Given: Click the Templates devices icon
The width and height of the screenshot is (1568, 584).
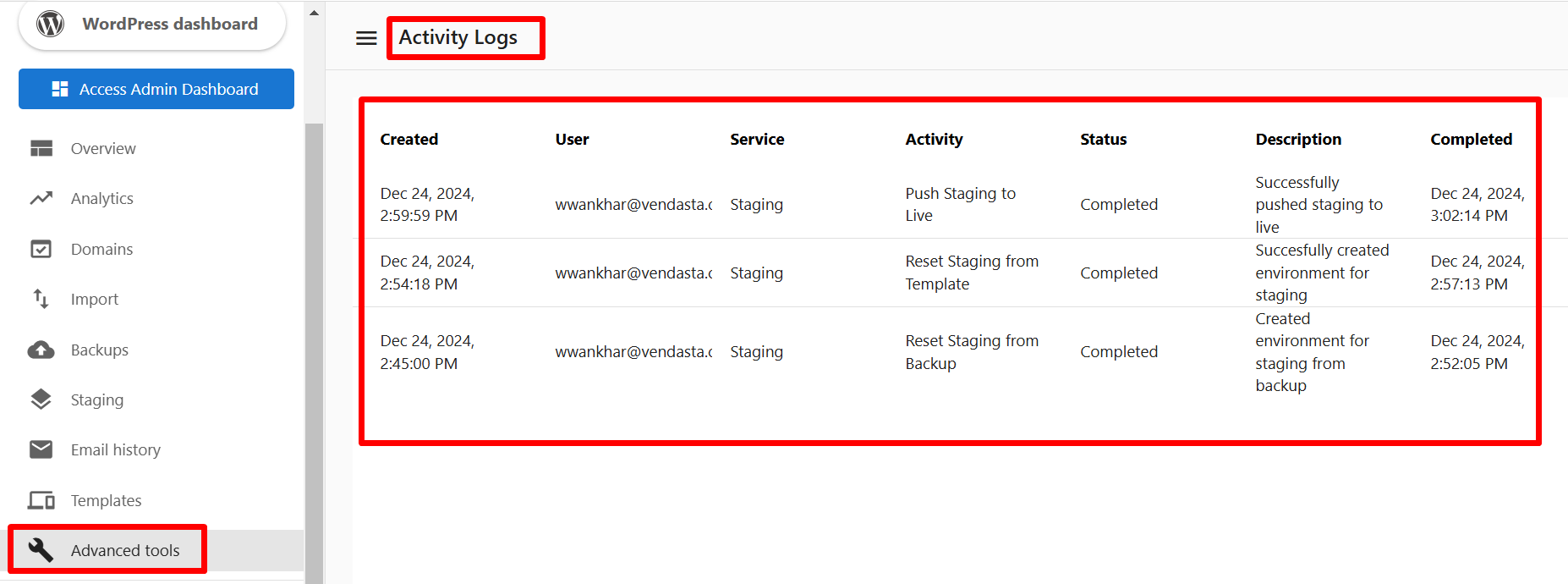Looking at the screenshot, I should 41,500.
